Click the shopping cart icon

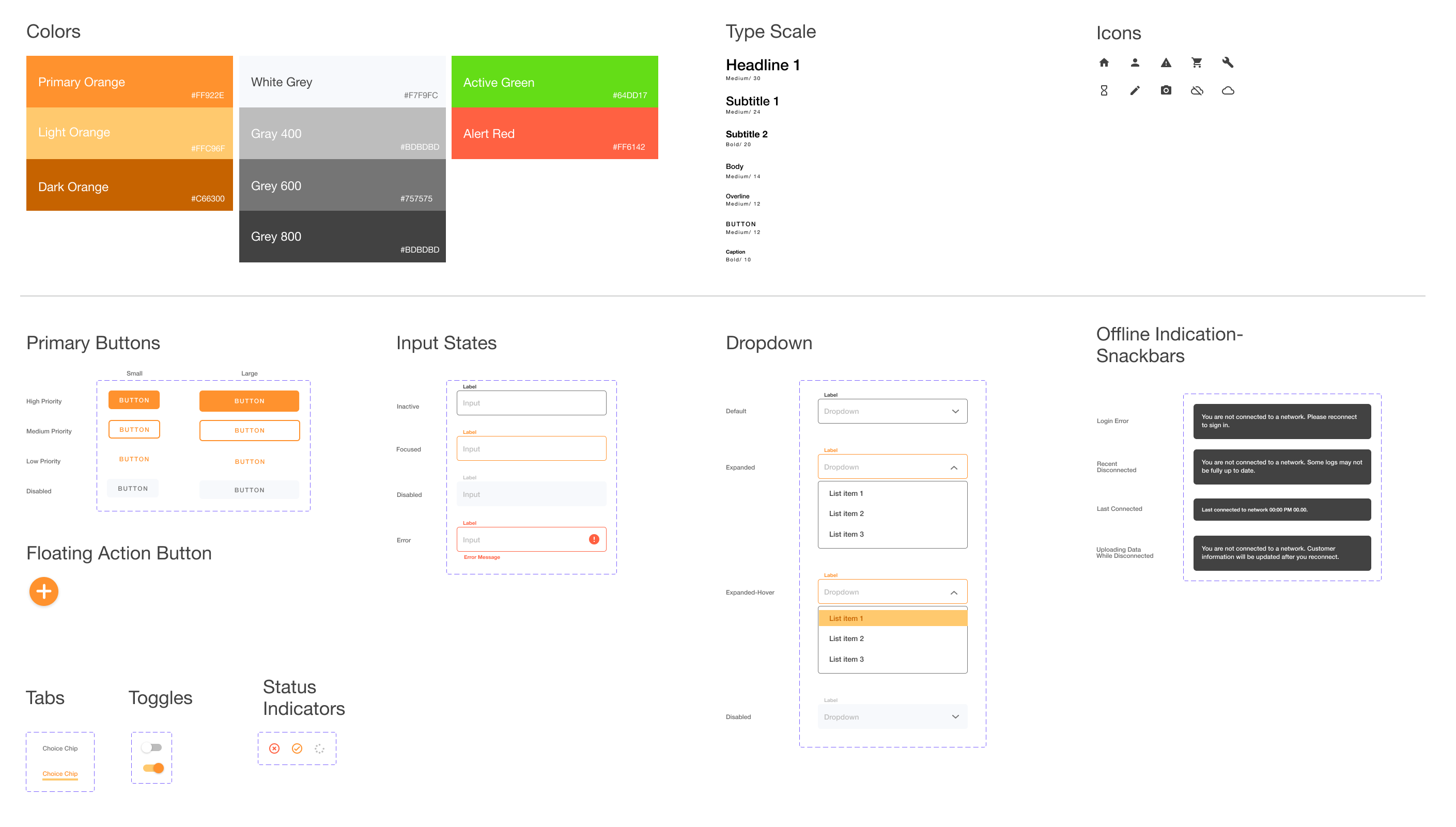point(1197,63)
